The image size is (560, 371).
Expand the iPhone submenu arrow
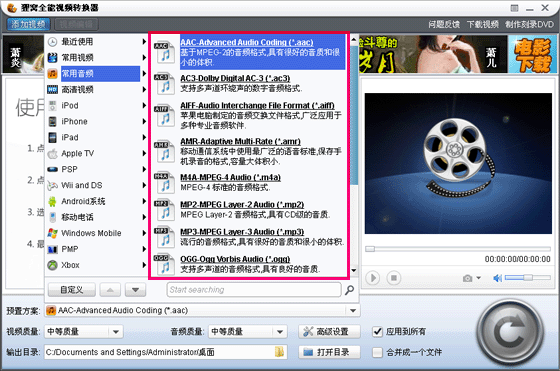click(144, 121)
